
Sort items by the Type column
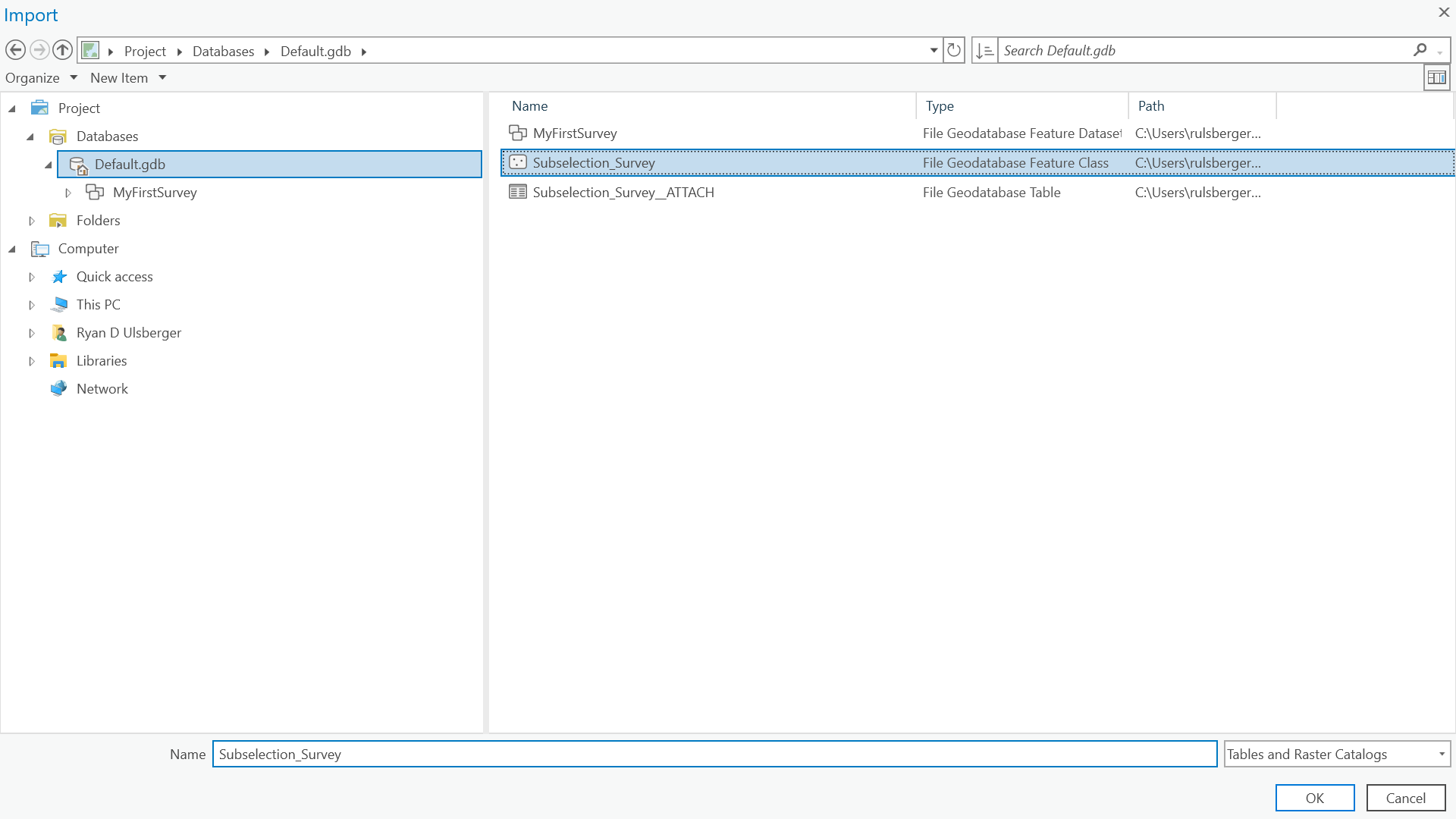940,106
